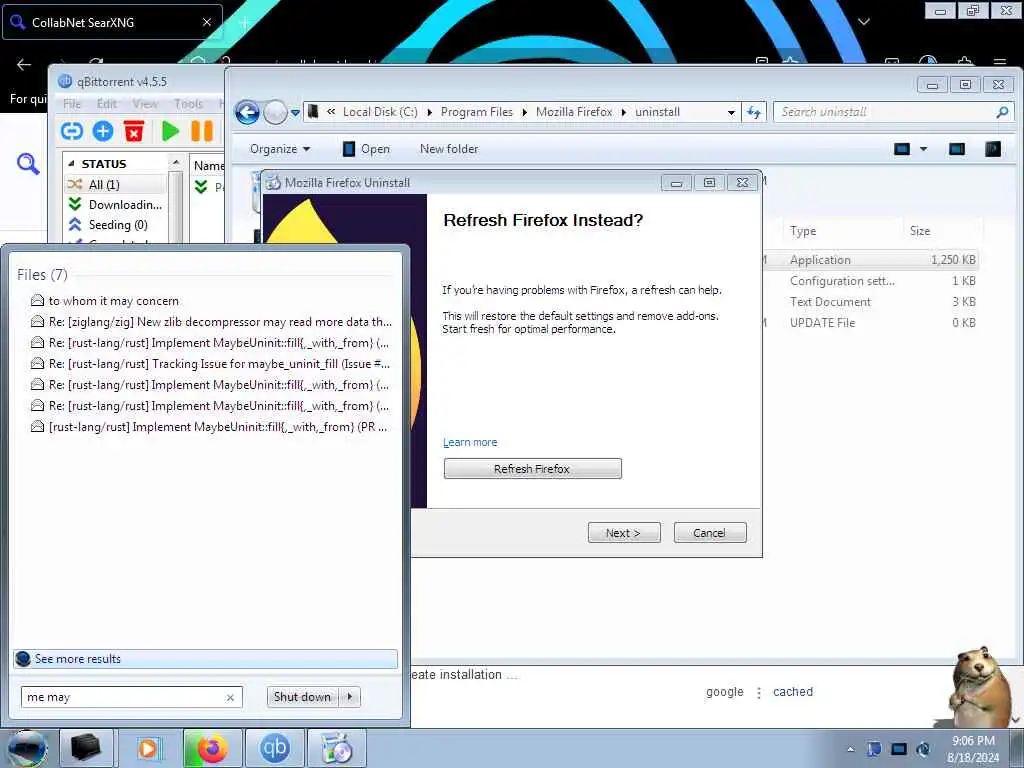
Task: Open Explorer help icon in toolbar
Action: [x=993, y=149]
